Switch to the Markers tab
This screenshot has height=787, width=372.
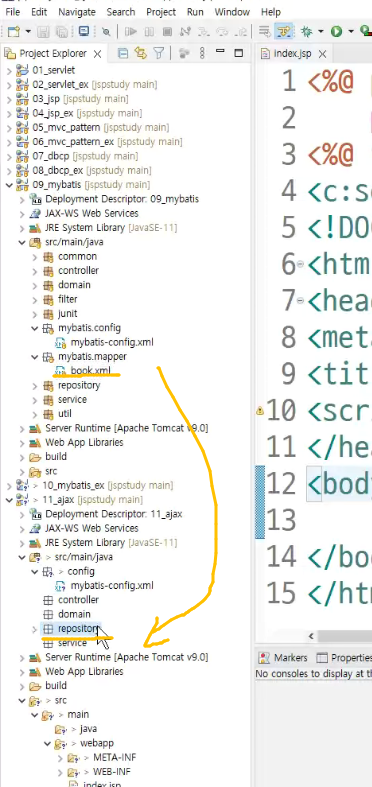pyautogui.click(x=283, y=658)
